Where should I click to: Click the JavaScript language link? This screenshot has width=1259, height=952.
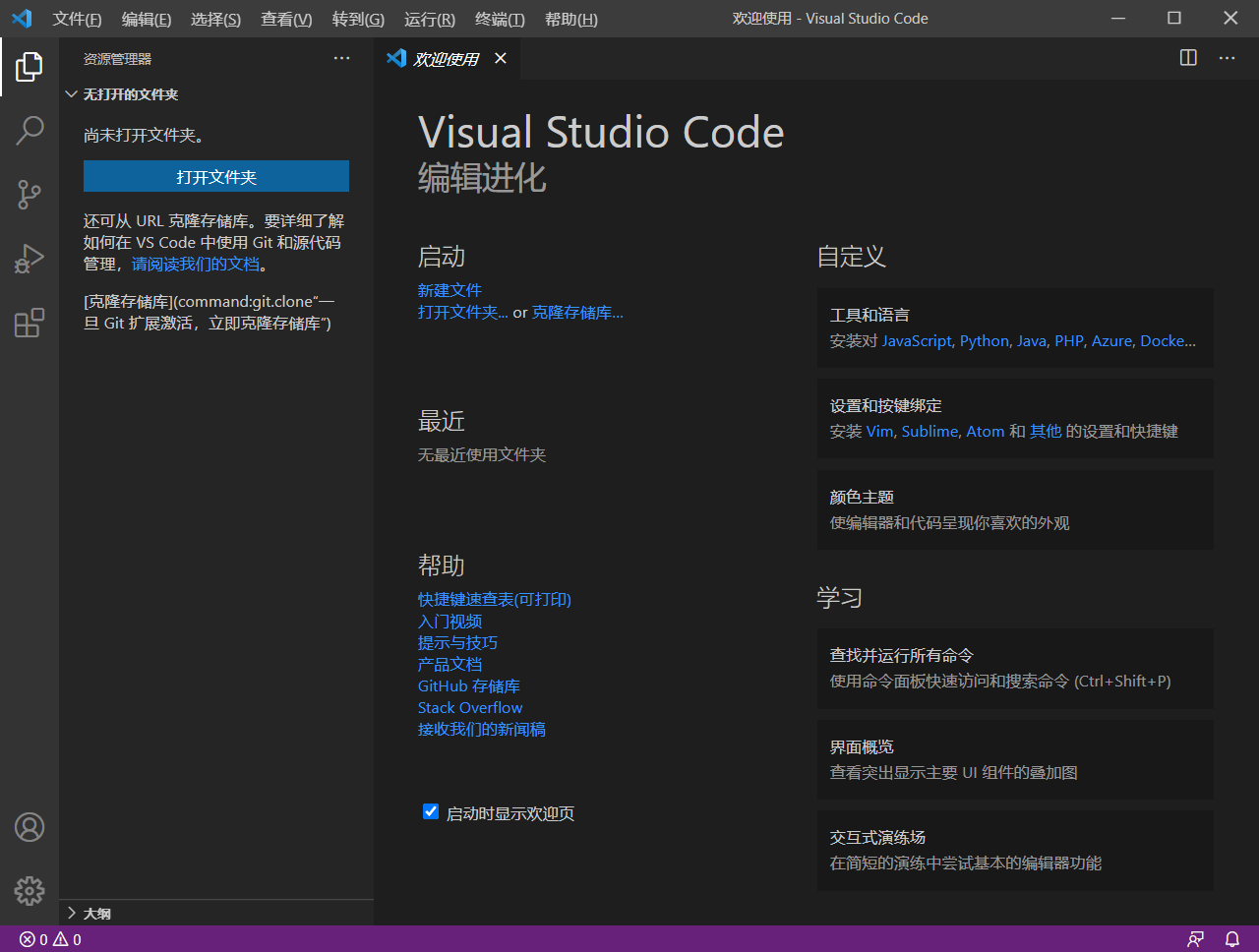click(x=917, y=340)
